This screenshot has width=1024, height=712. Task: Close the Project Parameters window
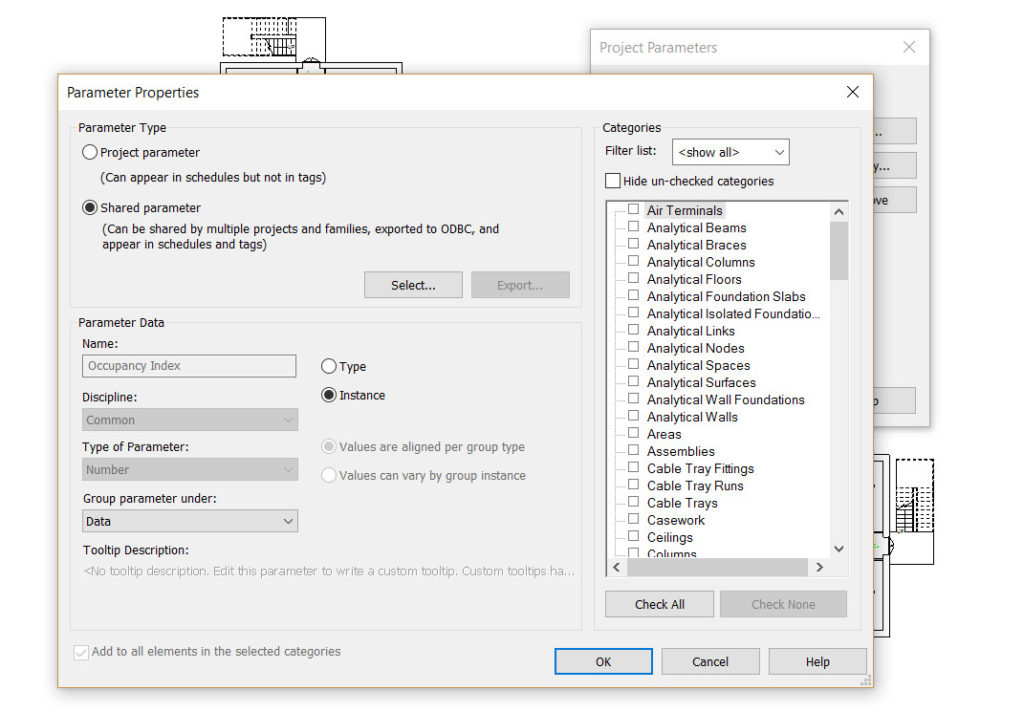click(909, 47)
